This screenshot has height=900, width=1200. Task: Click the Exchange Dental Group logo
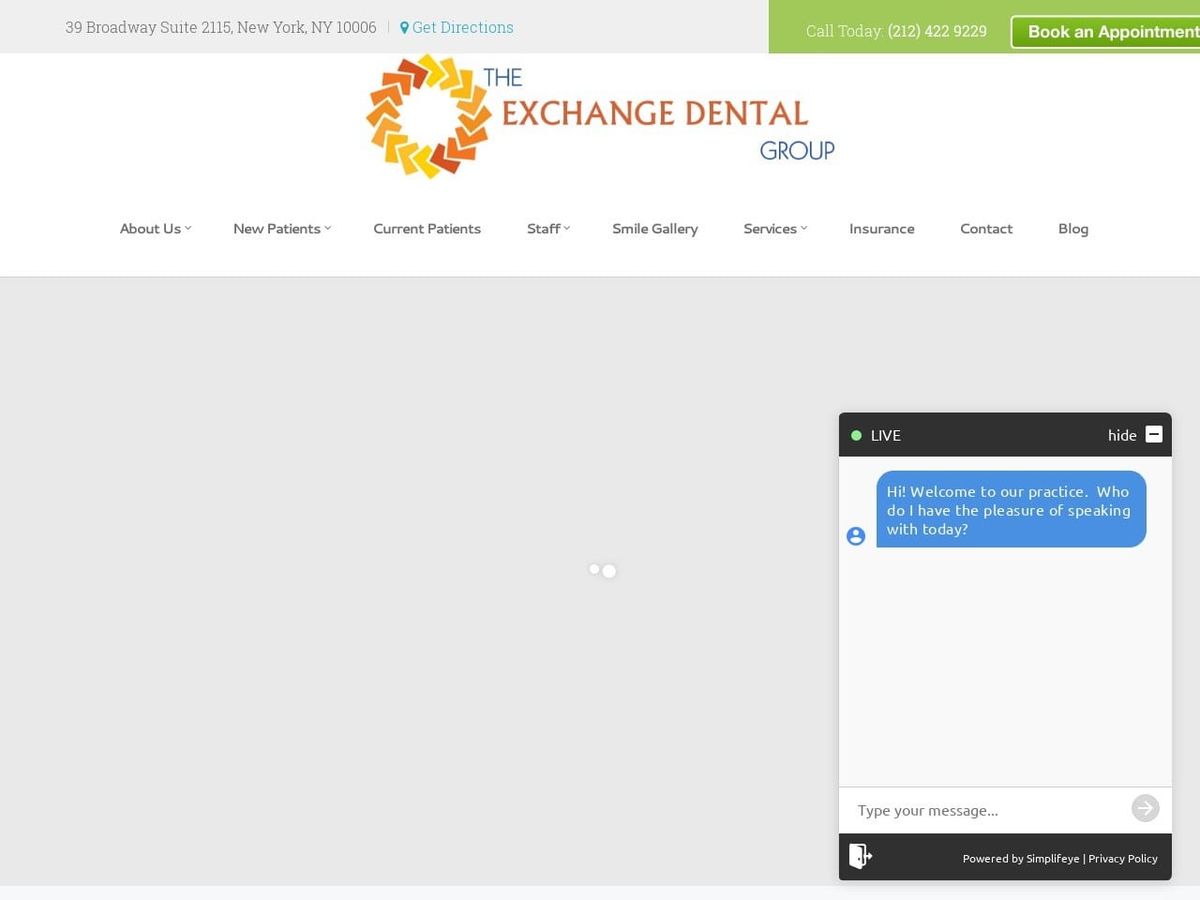point(600,117)
